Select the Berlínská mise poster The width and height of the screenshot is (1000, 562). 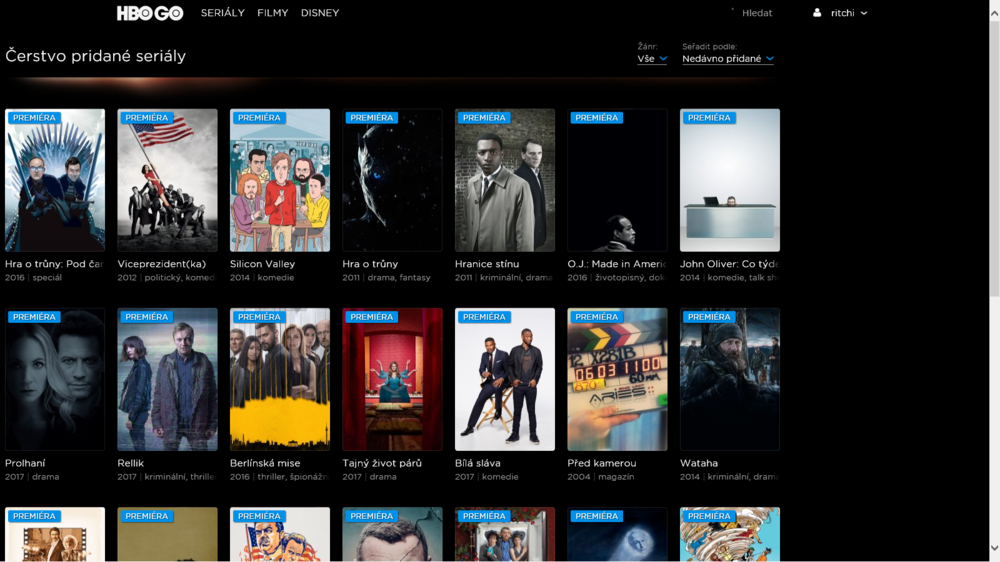coord(280,380)
